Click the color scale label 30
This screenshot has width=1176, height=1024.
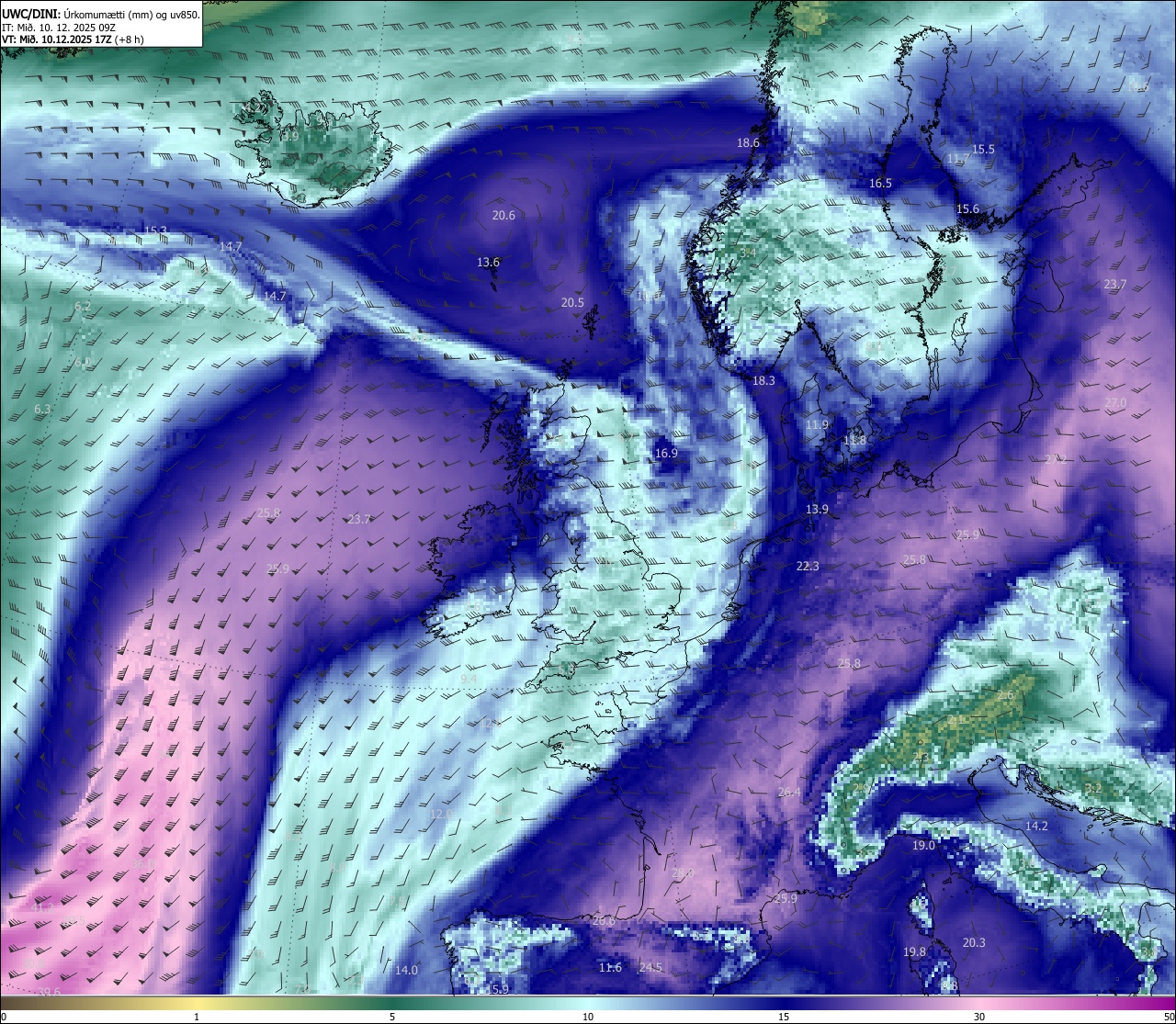979,1017
